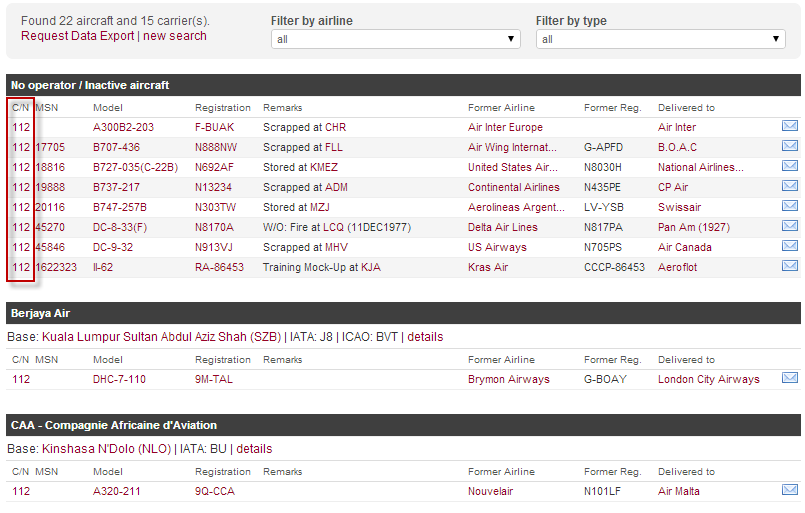This screenshot has width=805, height=513.
Task: Click the envelope icon for N13234 row
Action: pos(789,186)
